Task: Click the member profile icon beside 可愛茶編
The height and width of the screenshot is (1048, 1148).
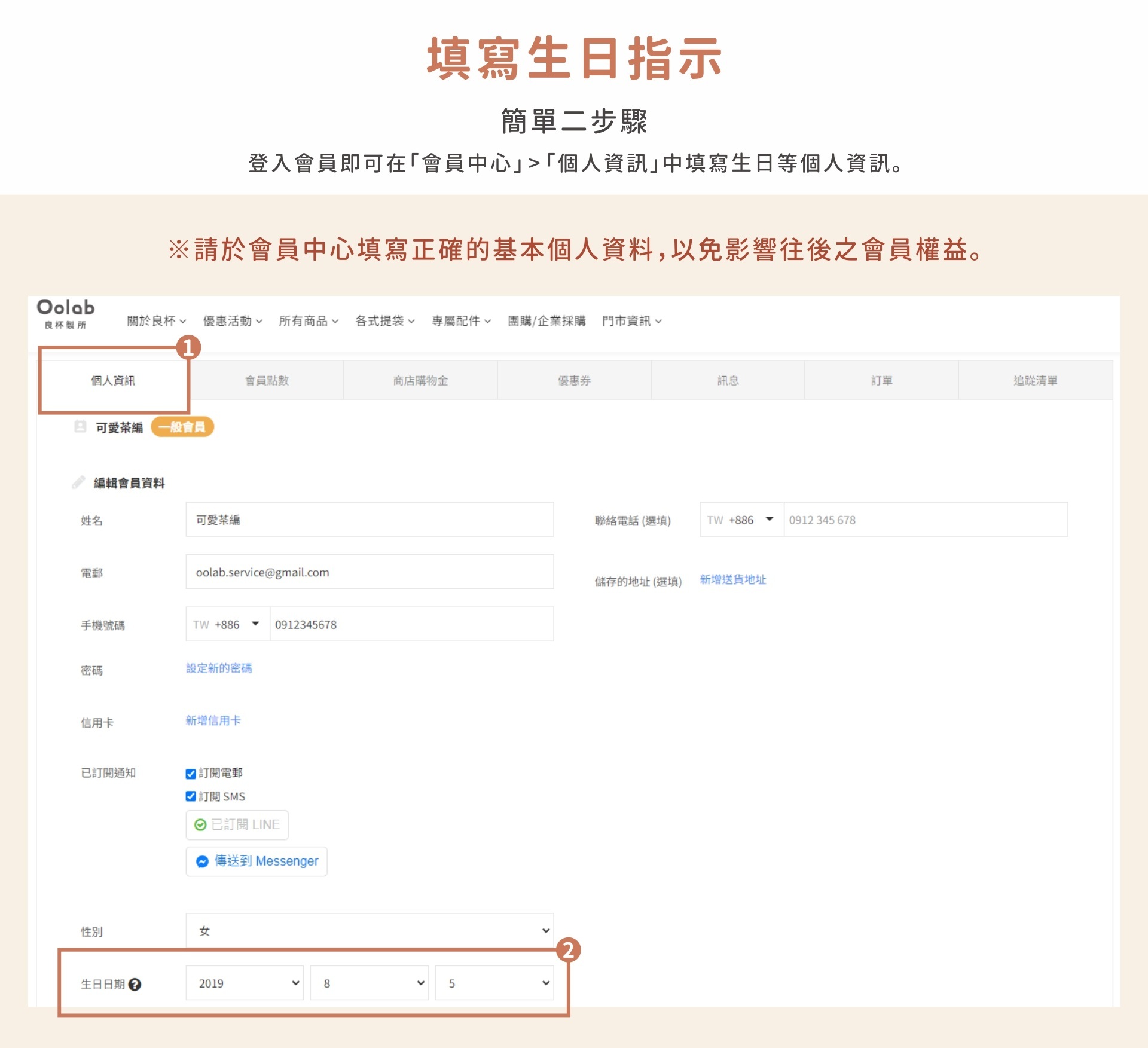Action: 80,426
